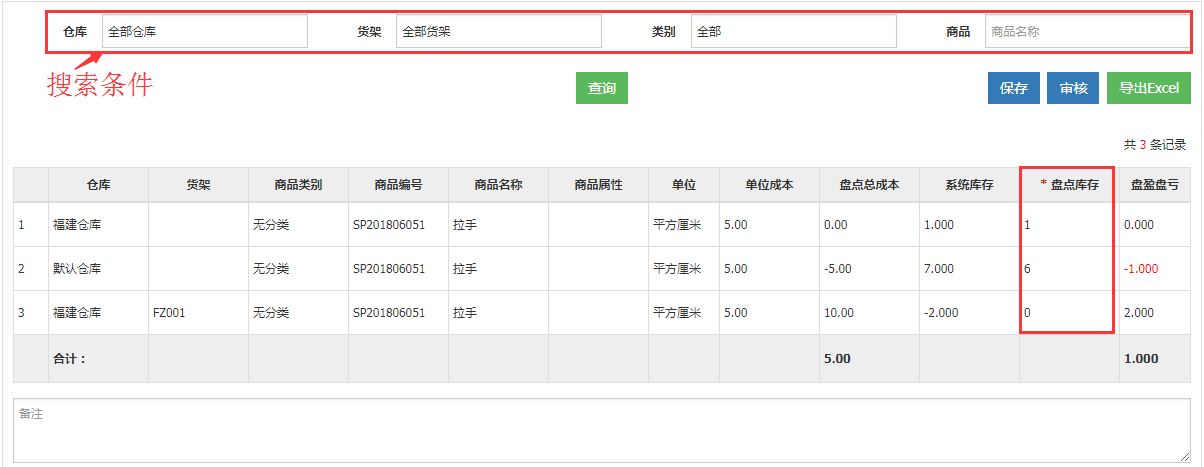Select the 默认仓库 cell in row 2
The width and height of the screenshot is (1204, 467).
(77, 269)
